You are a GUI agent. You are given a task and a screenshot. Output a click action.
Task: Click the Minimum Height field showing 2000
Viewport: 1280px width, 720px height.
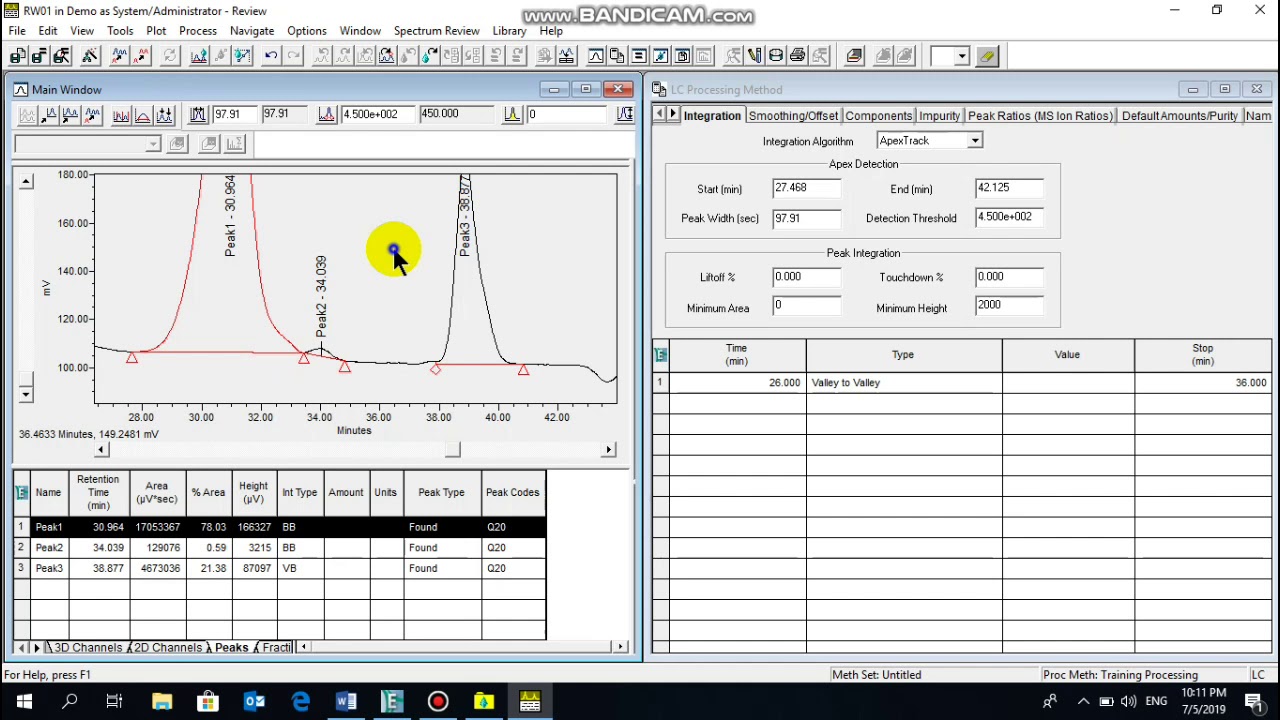coord(1009,306)
